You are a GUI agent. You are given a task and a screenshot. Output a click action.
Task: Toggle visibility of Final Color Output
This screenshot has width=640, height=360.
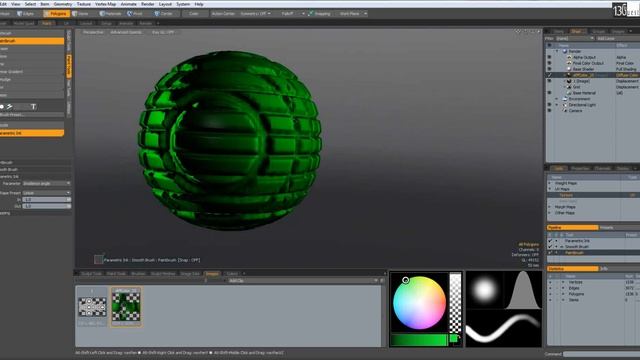pyautogui.click(x=549, y=63)
